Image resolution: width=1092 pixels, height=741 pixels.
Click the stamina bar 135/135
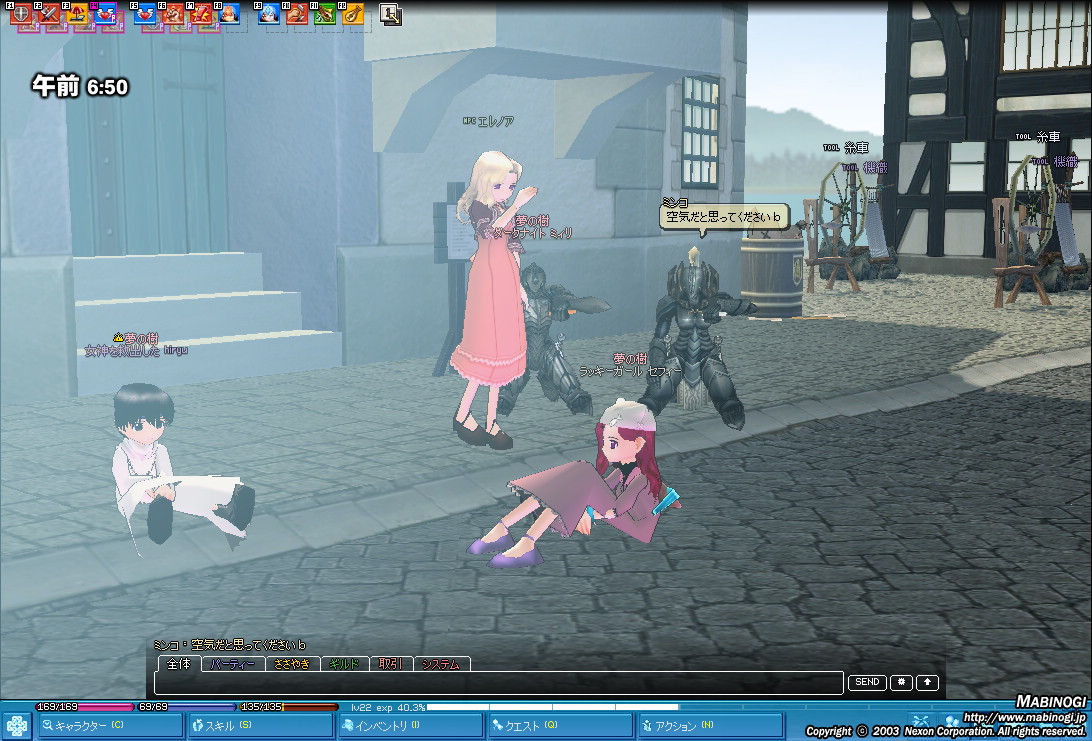(288, 707)
